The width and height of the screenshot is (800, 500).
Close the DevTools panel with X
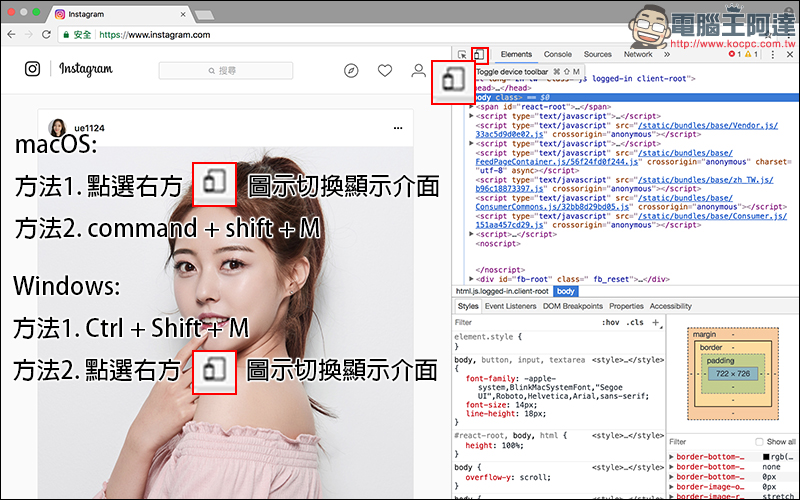(790, 54)
